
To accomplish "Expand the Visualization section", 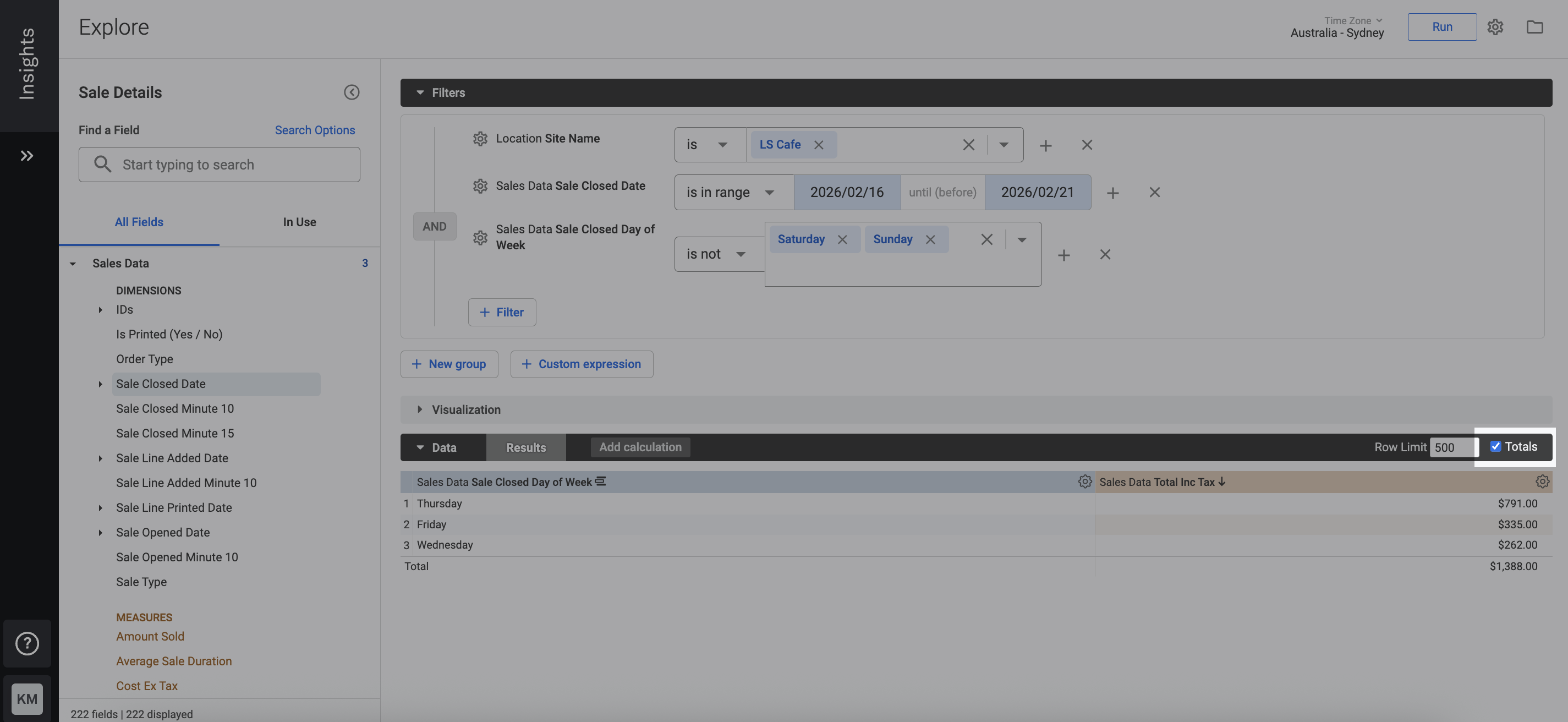I will (x=420, y=409).
